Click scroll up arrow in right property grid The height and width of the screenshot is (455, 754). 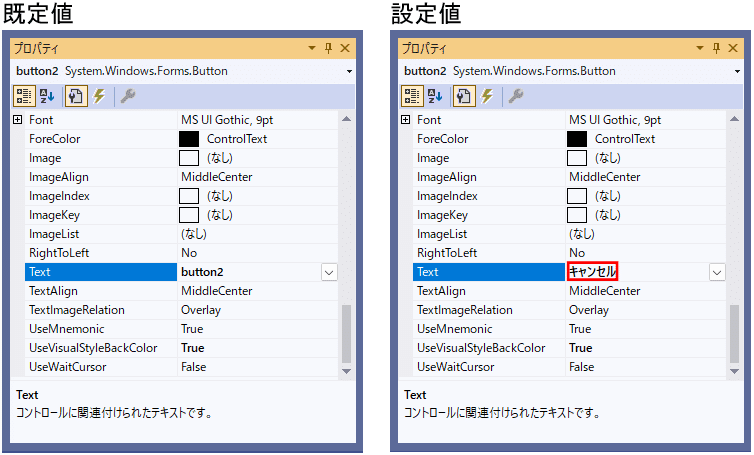[734, 119]
